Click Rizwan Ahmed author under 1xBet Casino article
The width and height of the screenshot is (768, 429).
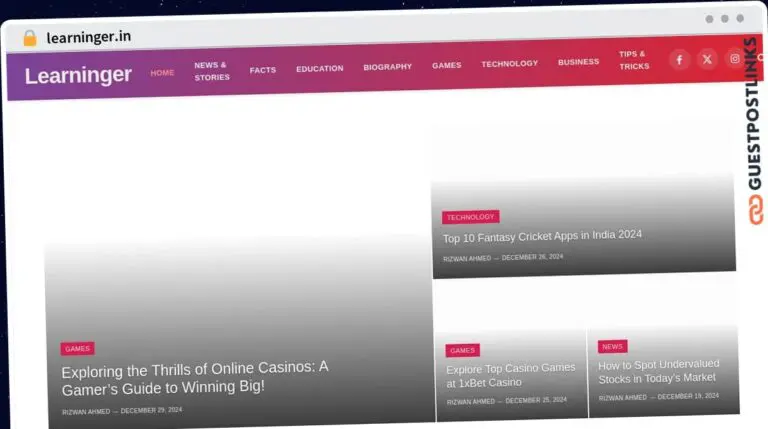471,402
